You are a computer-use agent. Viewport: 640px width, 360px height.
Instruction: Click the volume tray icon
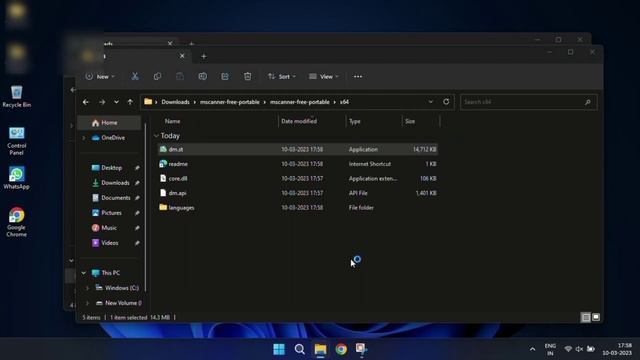[579, 349]
